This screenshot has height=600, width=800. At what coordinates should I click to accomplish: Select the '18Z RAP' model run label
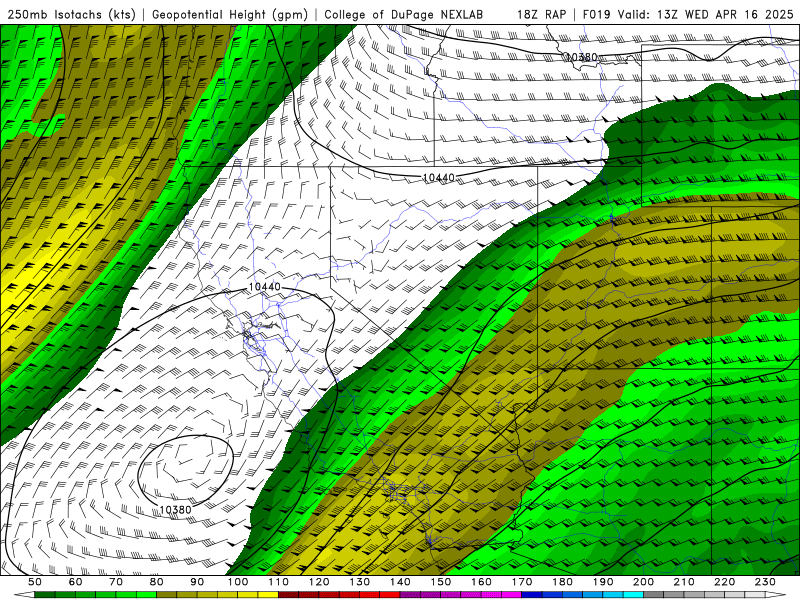coord(541,14)
